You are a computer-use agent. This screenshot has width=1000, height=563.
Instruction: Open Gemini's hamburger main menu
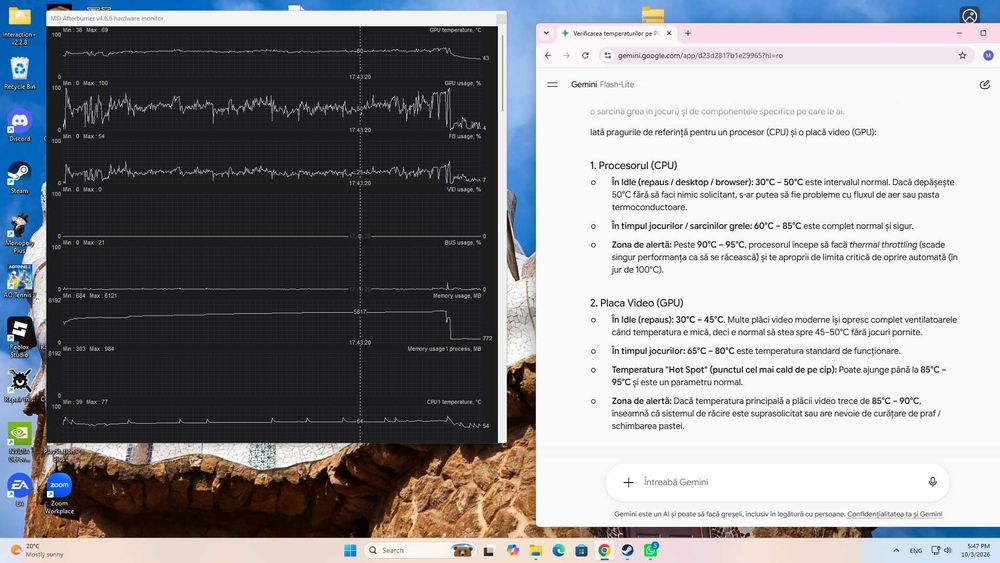(552, 84)
